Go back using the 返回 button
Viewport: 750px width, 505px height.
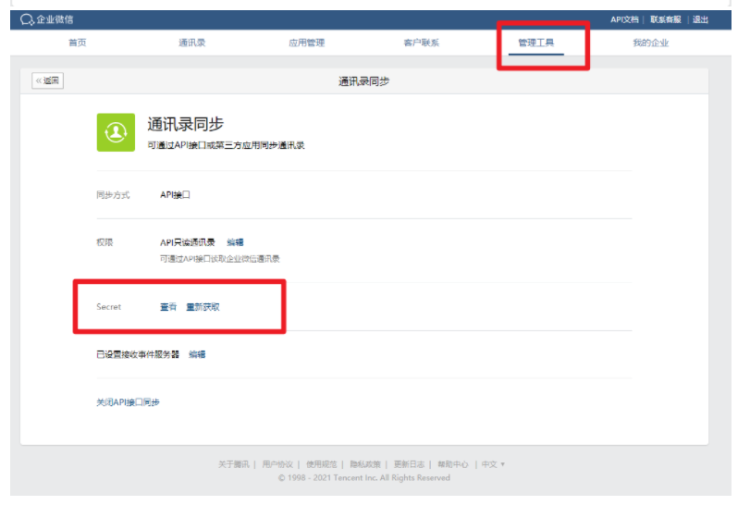click(48, 81)
